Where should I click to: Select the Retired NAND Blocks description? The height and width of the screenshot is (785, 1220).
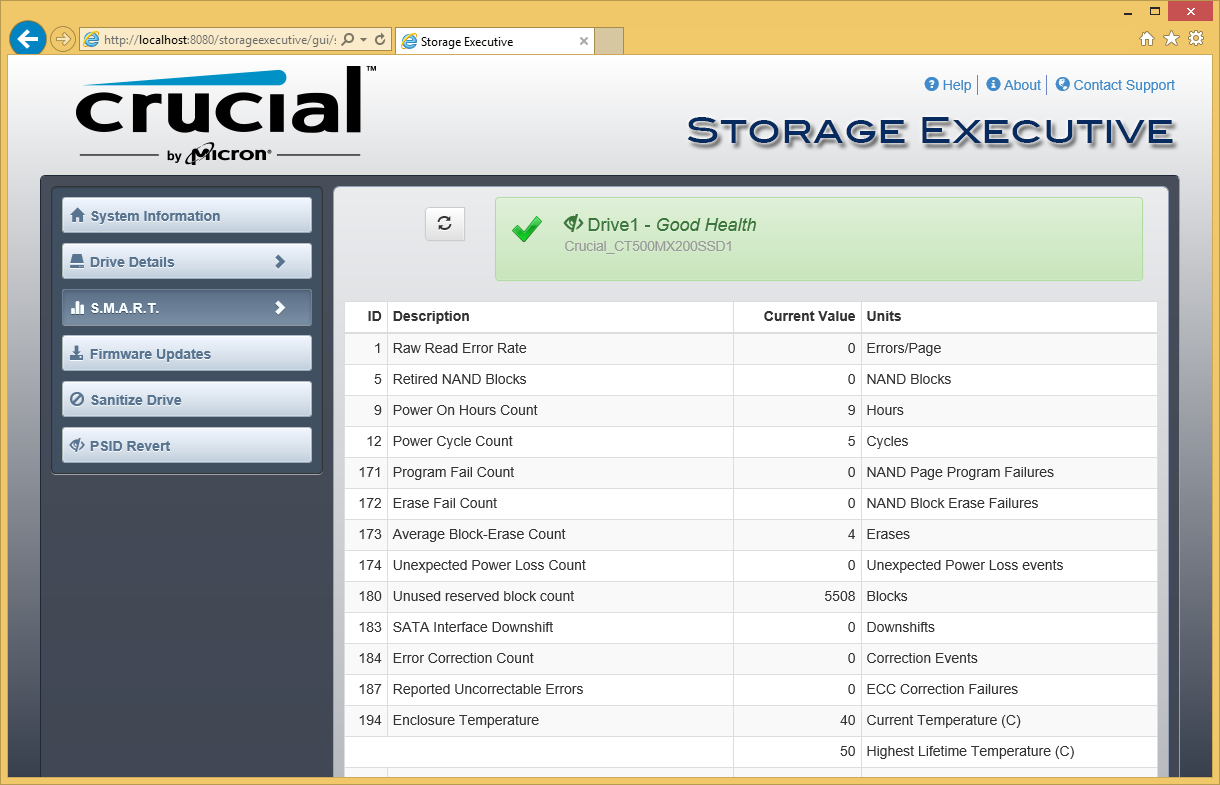(460, 379)
